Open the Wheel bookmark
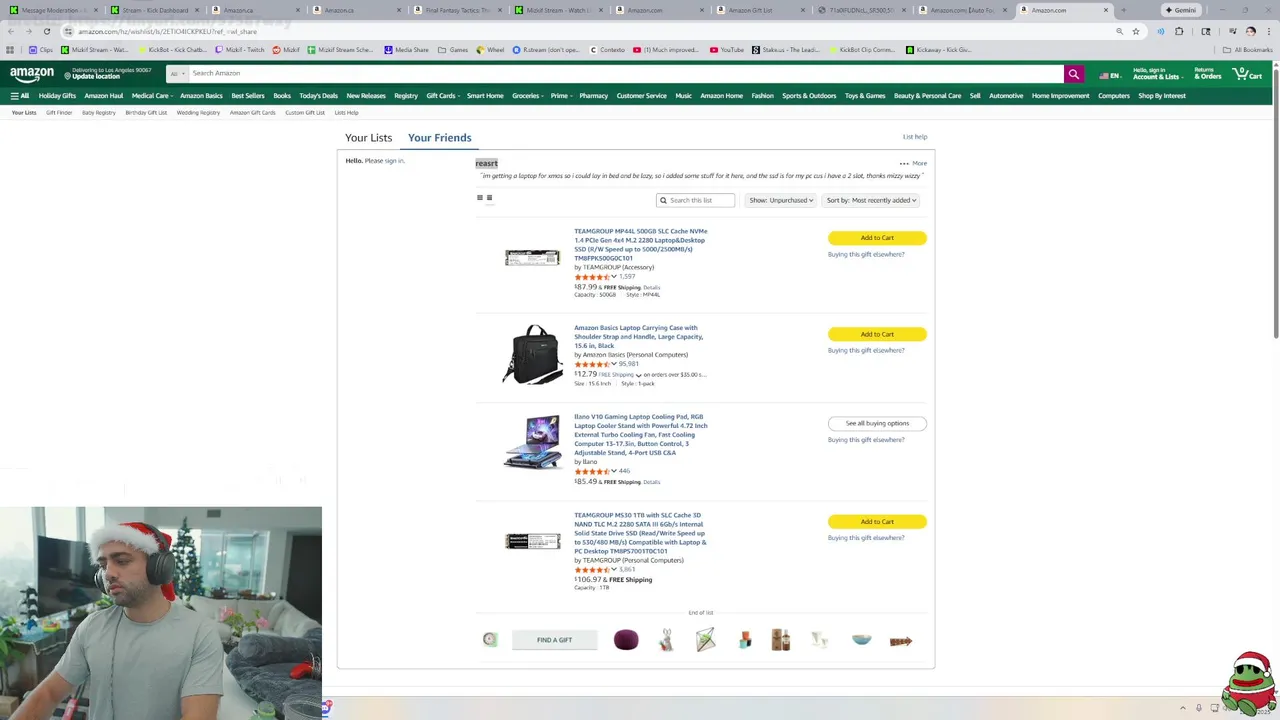This screenshot has height=720, width=1280. click(490, 49)
